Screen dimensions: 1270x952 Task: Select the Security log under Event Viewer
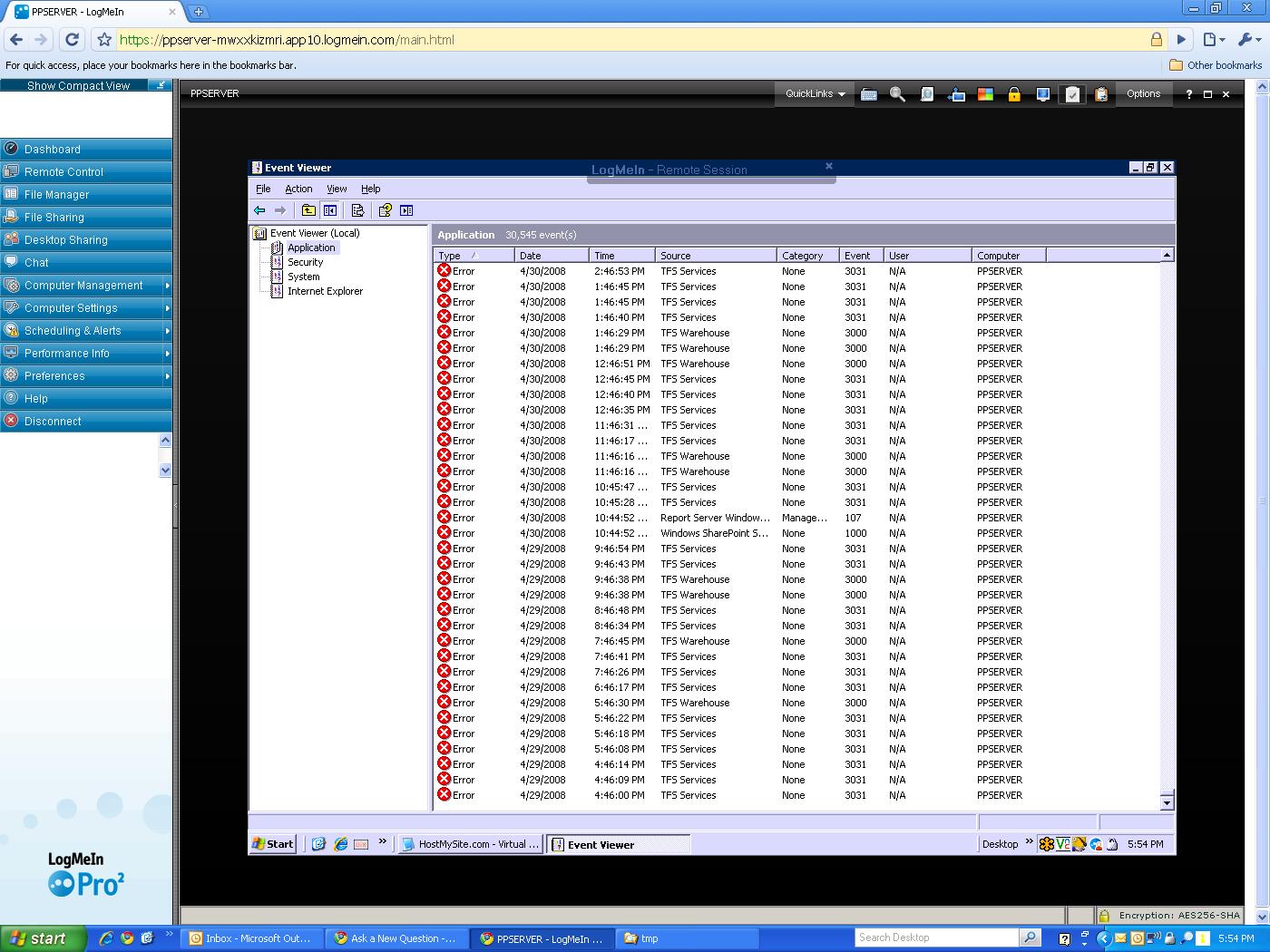pyautogui.click(x=306, y=262)
